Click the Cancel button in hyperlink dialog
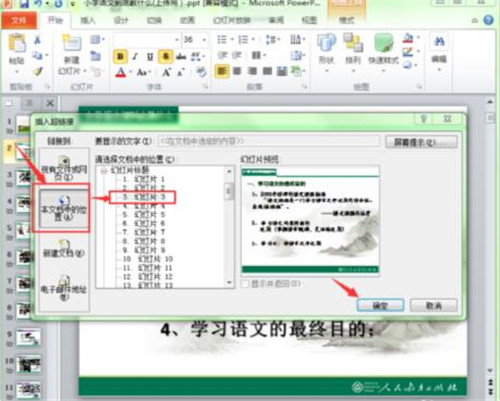500x401 pixels. point(433,305)
